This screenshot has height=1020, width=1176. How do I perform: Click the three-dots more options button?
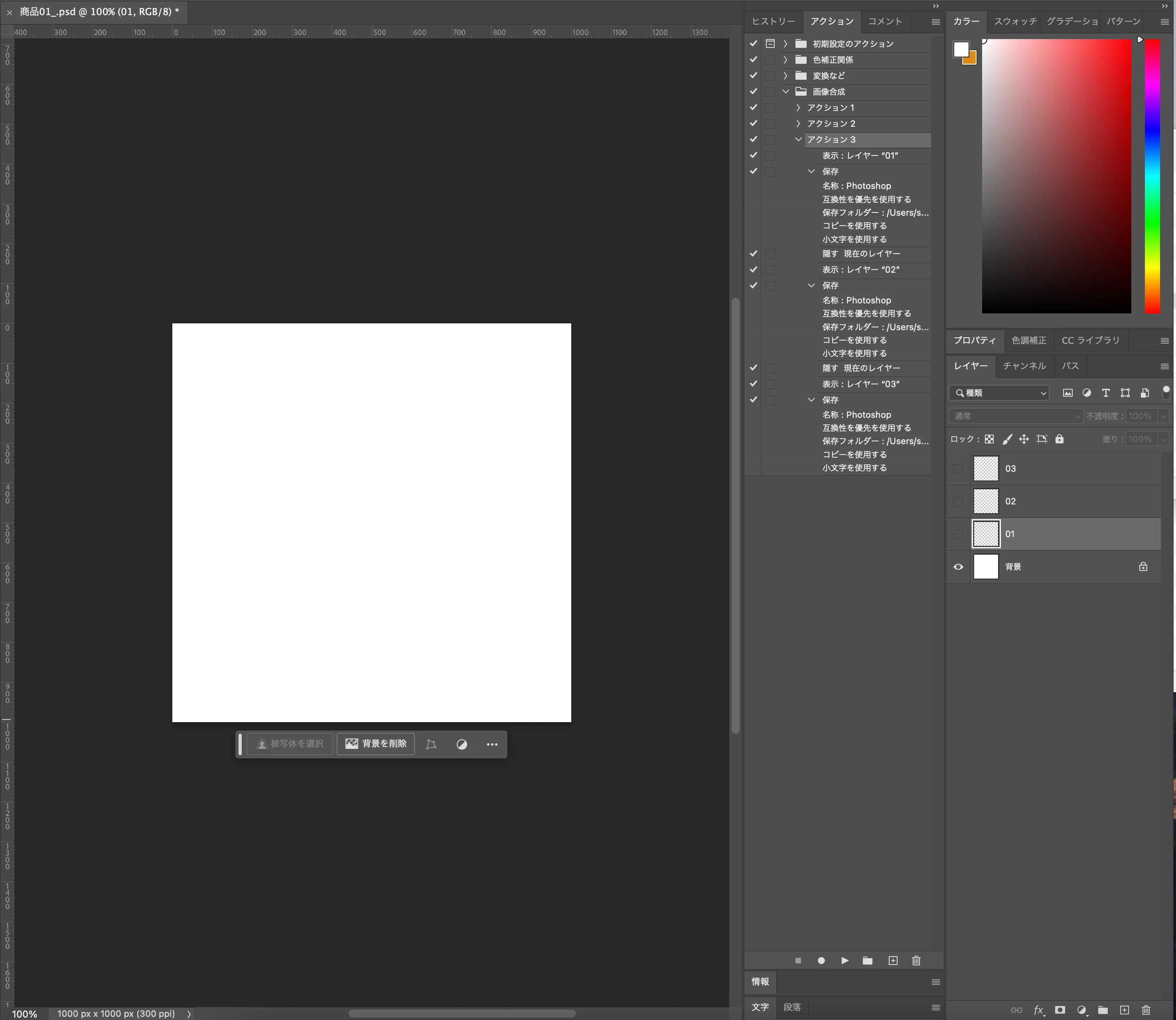pyautogui.click(x=492, y=744)
